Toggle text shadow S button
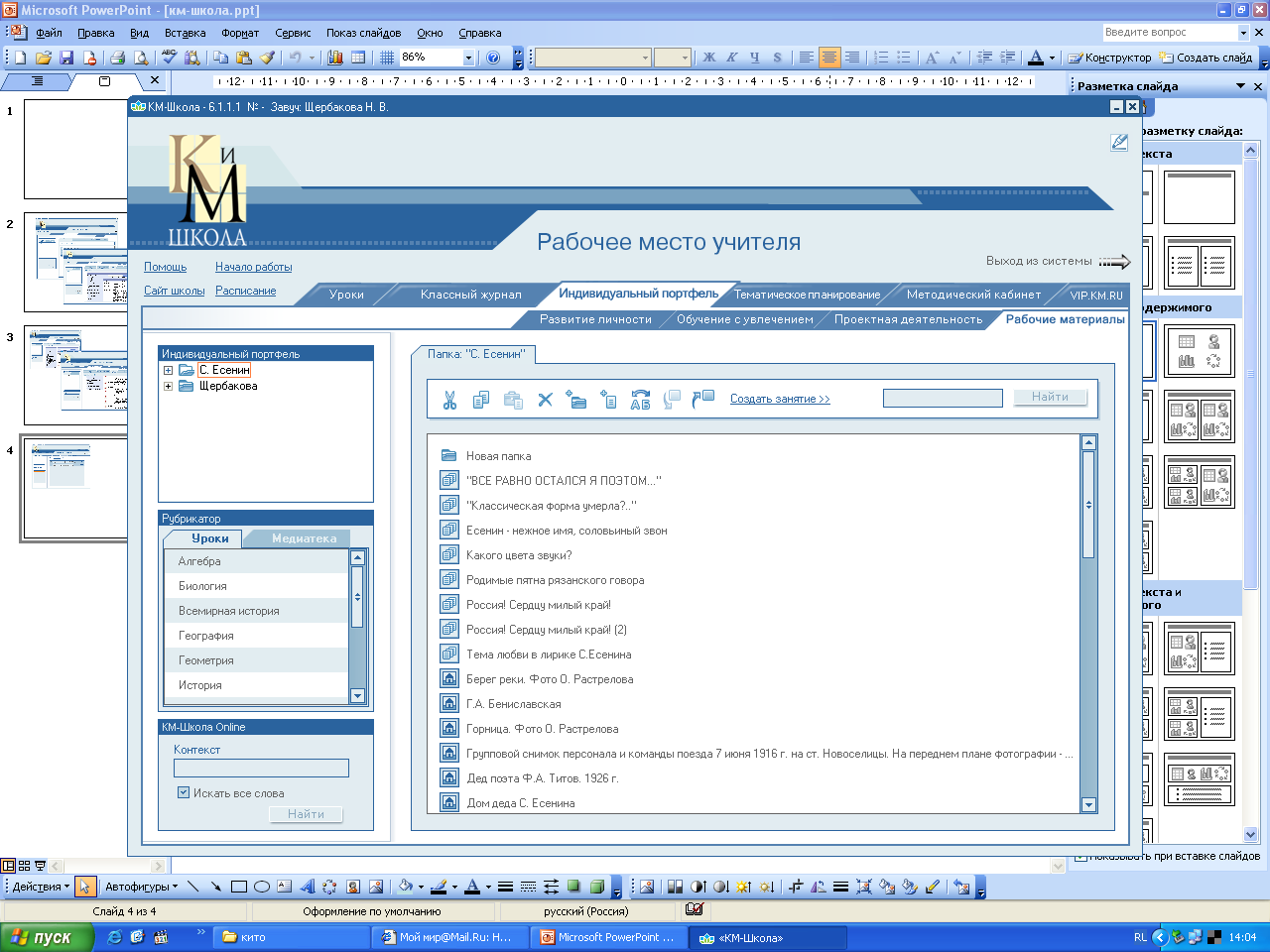 (777, 58)
